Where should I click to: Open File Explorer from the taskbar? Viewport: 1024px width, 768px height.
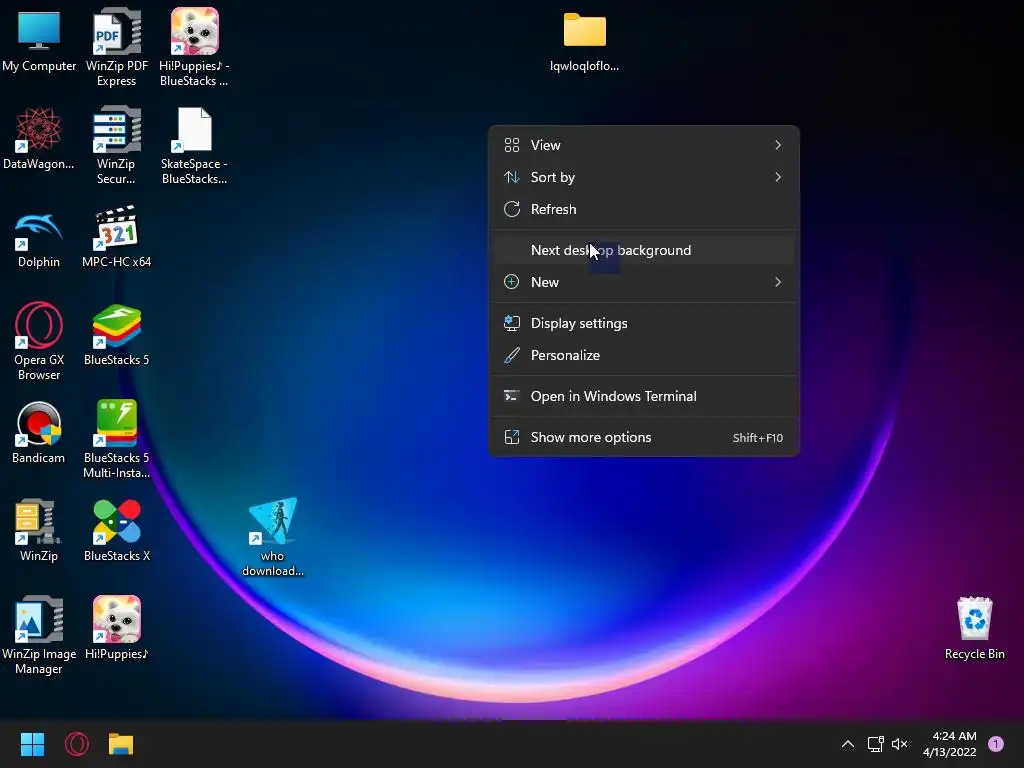click(121, 744)
